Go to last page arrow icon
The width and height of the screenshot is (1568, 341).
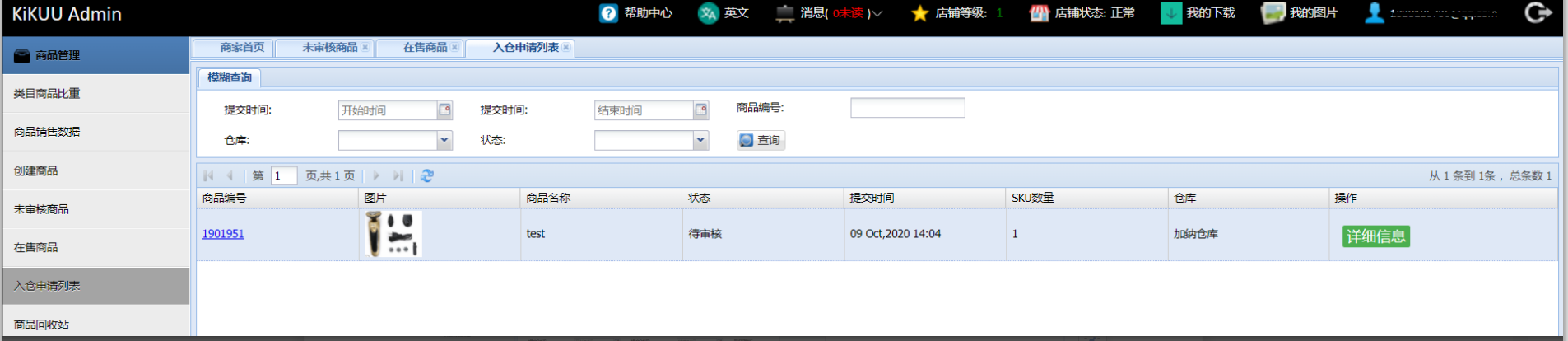[398, 175]
